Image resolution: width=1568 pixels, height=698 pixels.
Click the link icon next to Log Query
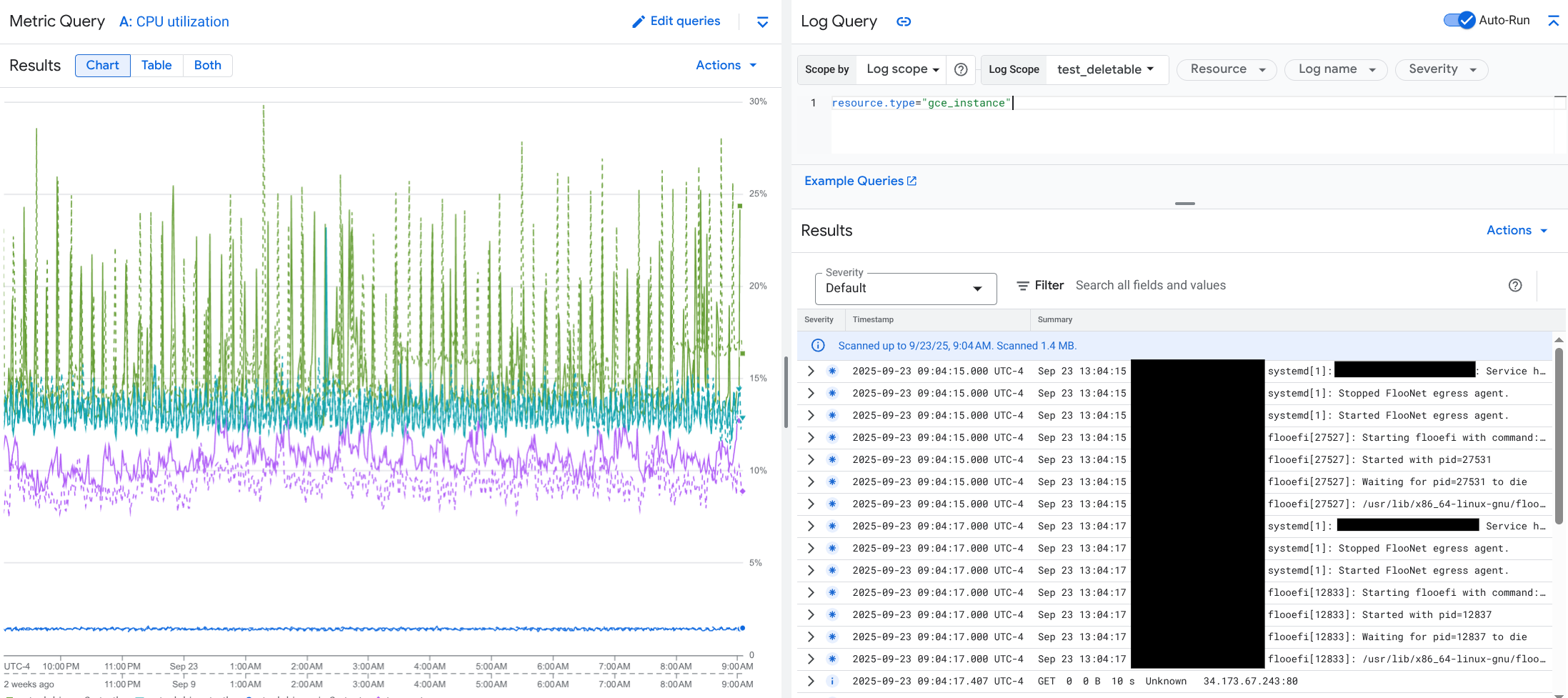[903, 21]
